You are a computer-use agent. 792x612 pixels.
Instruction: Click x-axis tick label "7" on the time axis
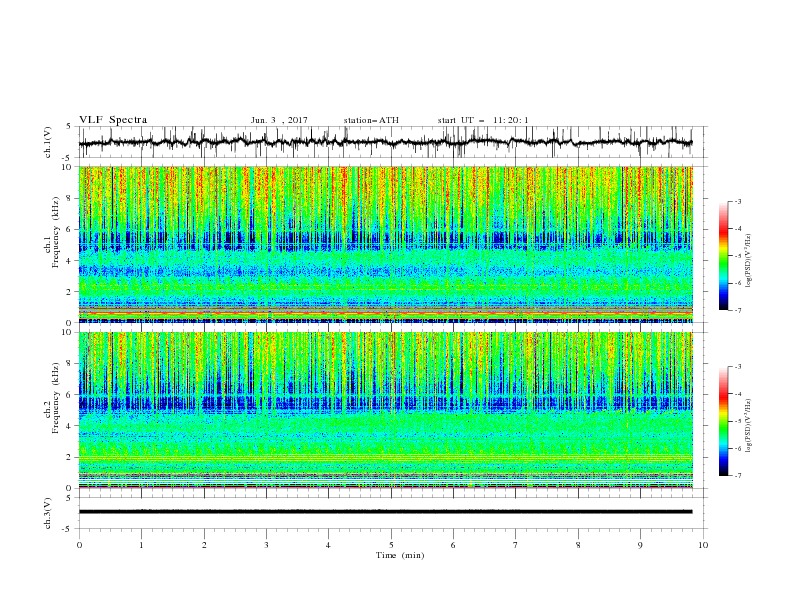point(516,545)
